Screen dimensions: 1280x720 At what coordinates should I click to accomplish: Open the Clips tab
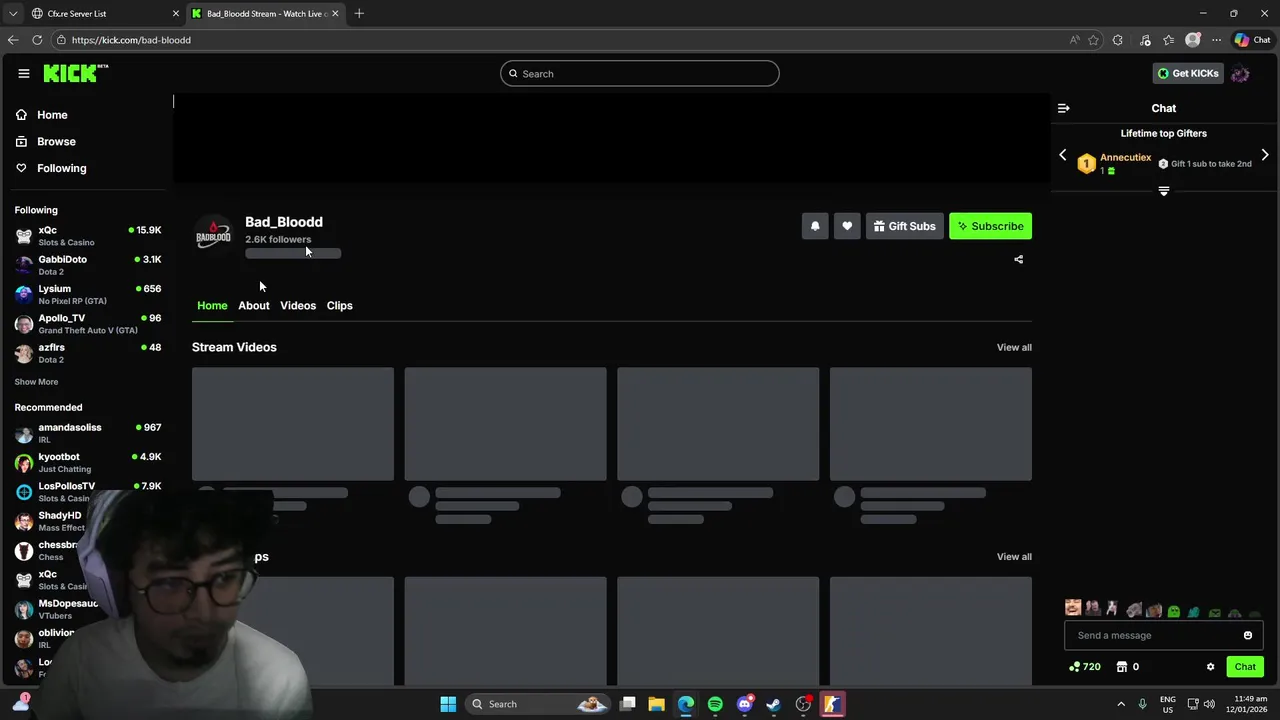[340, 305]
